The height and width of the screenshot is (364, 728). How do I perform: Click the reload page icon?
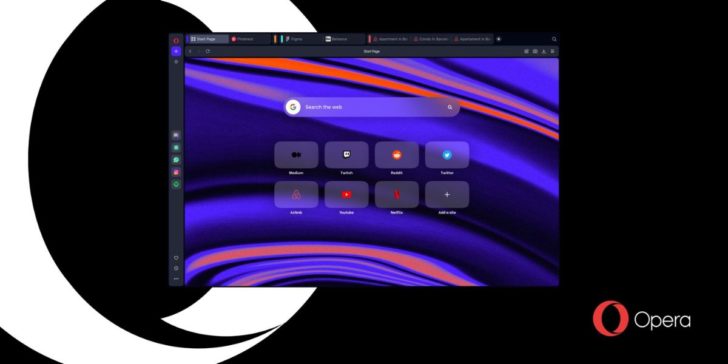(x=208, y=52)
